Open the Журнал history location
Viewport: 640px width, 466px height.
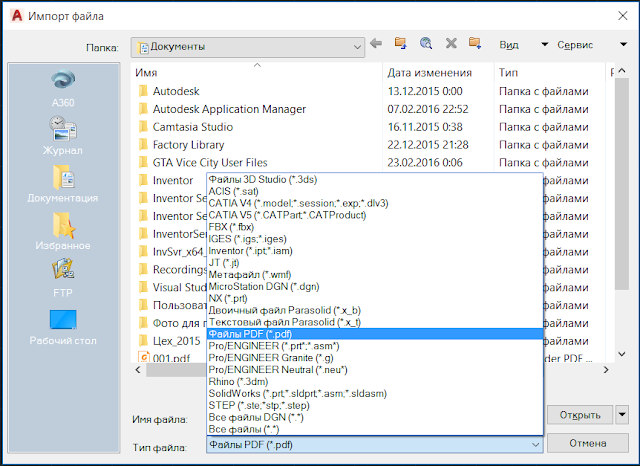pos(63,135)
